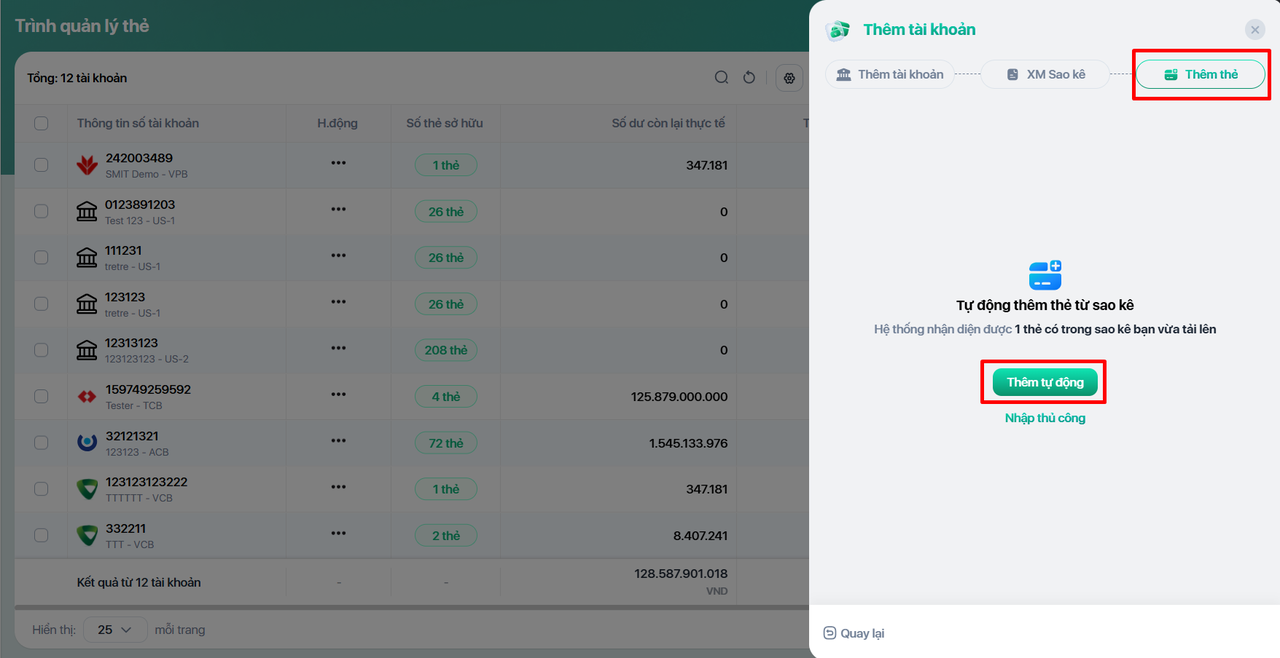Image resolution: width=1280 pixels, height=658 pixels.
Task: Expand the 208 thẻ badge for 12313123
Action: point(446,350)
